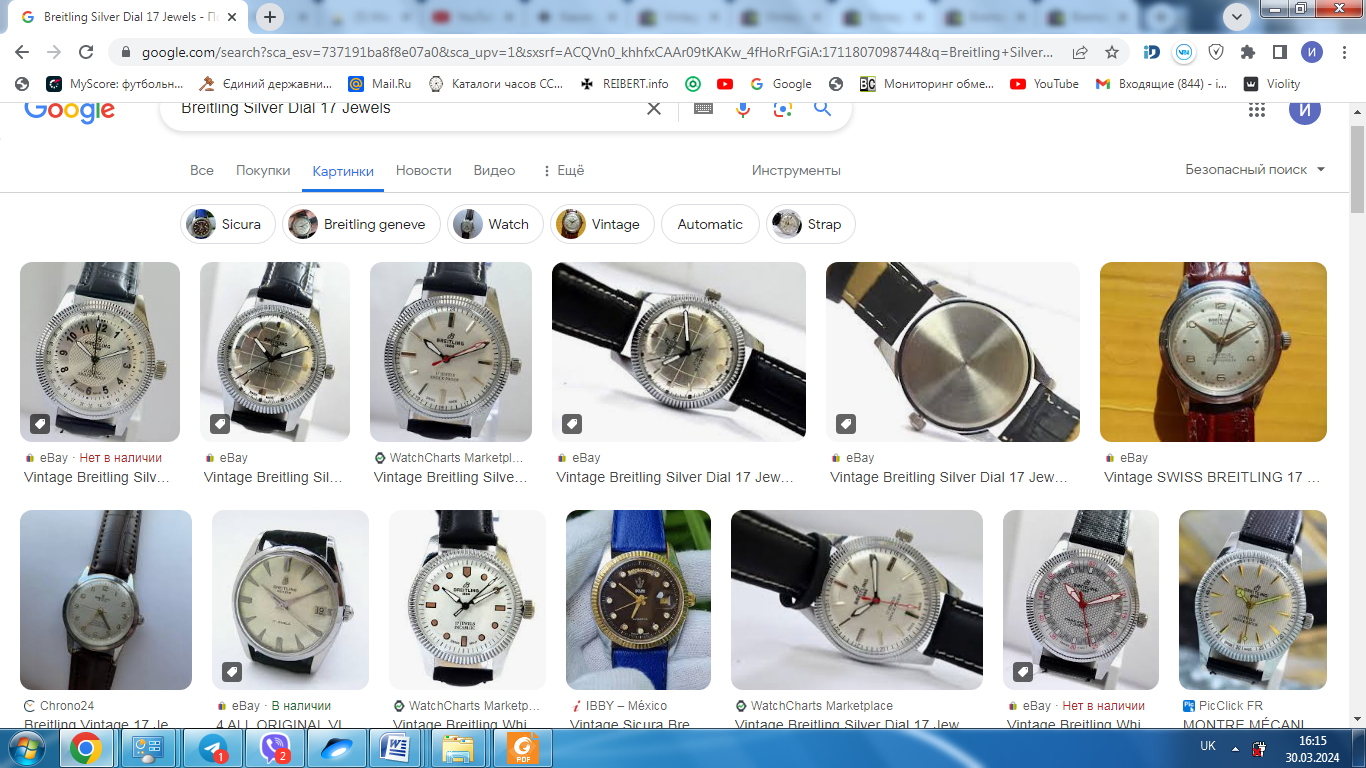
Task: Open the Каталоги часов СС bookmark
Action: (x=496, y=84)
